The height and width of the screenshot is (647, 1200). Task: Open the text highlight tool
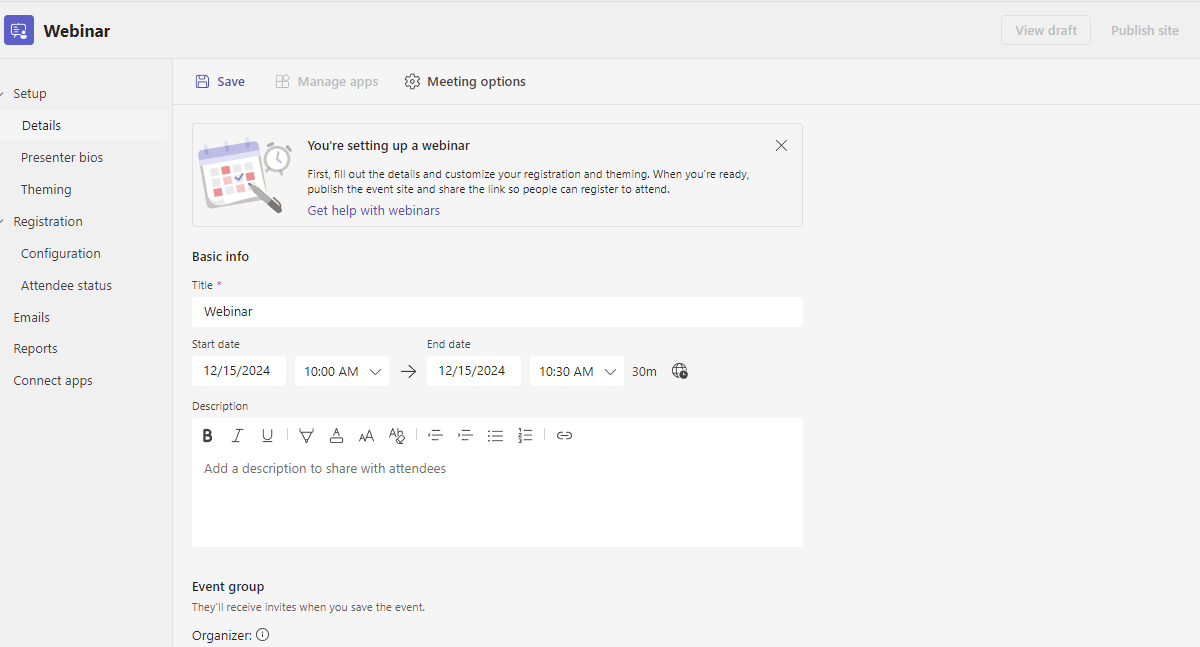pos(306,435)
